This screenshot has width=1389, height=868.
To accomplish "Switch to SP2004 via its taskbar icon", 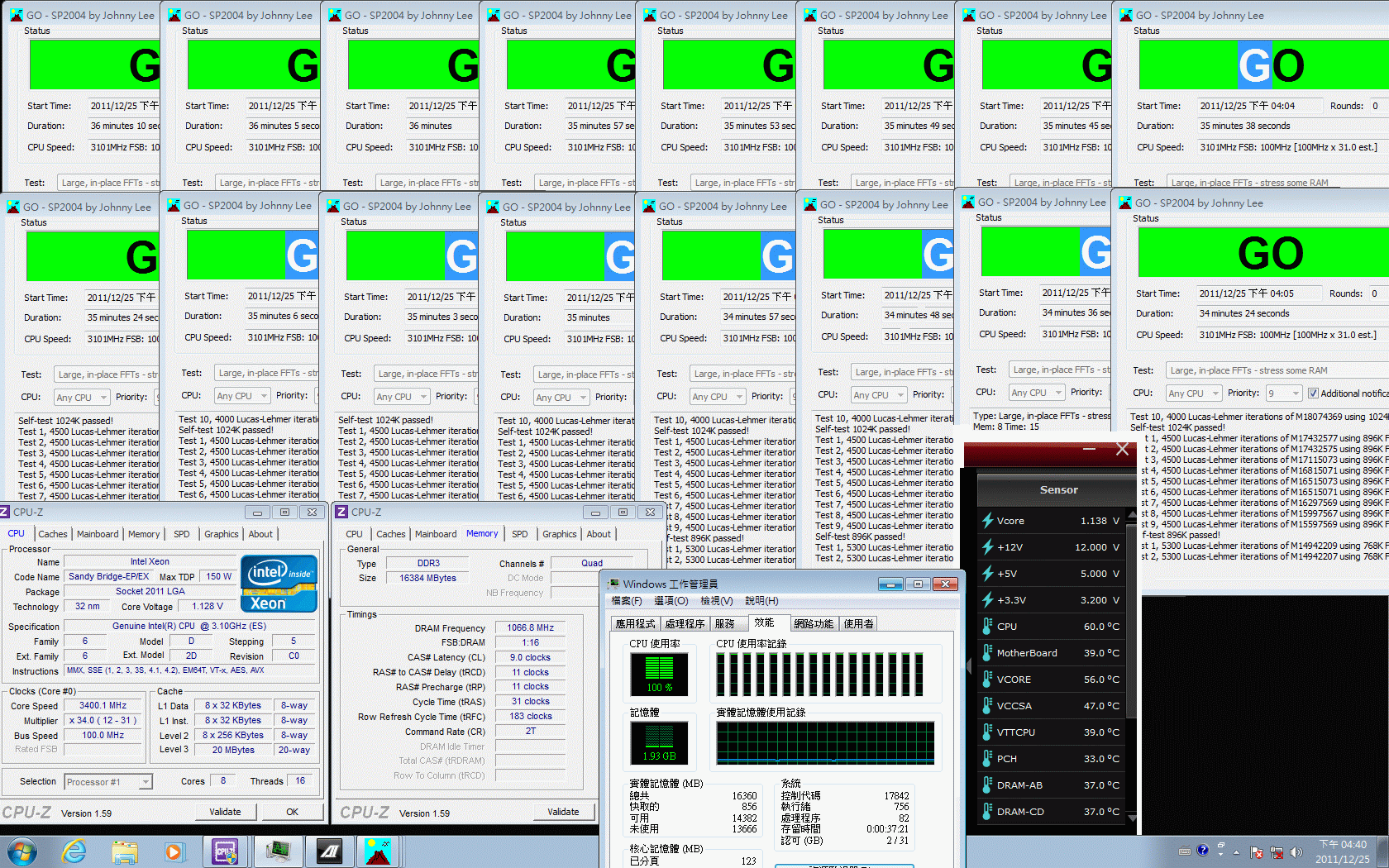I will click(x=378, y=851).
